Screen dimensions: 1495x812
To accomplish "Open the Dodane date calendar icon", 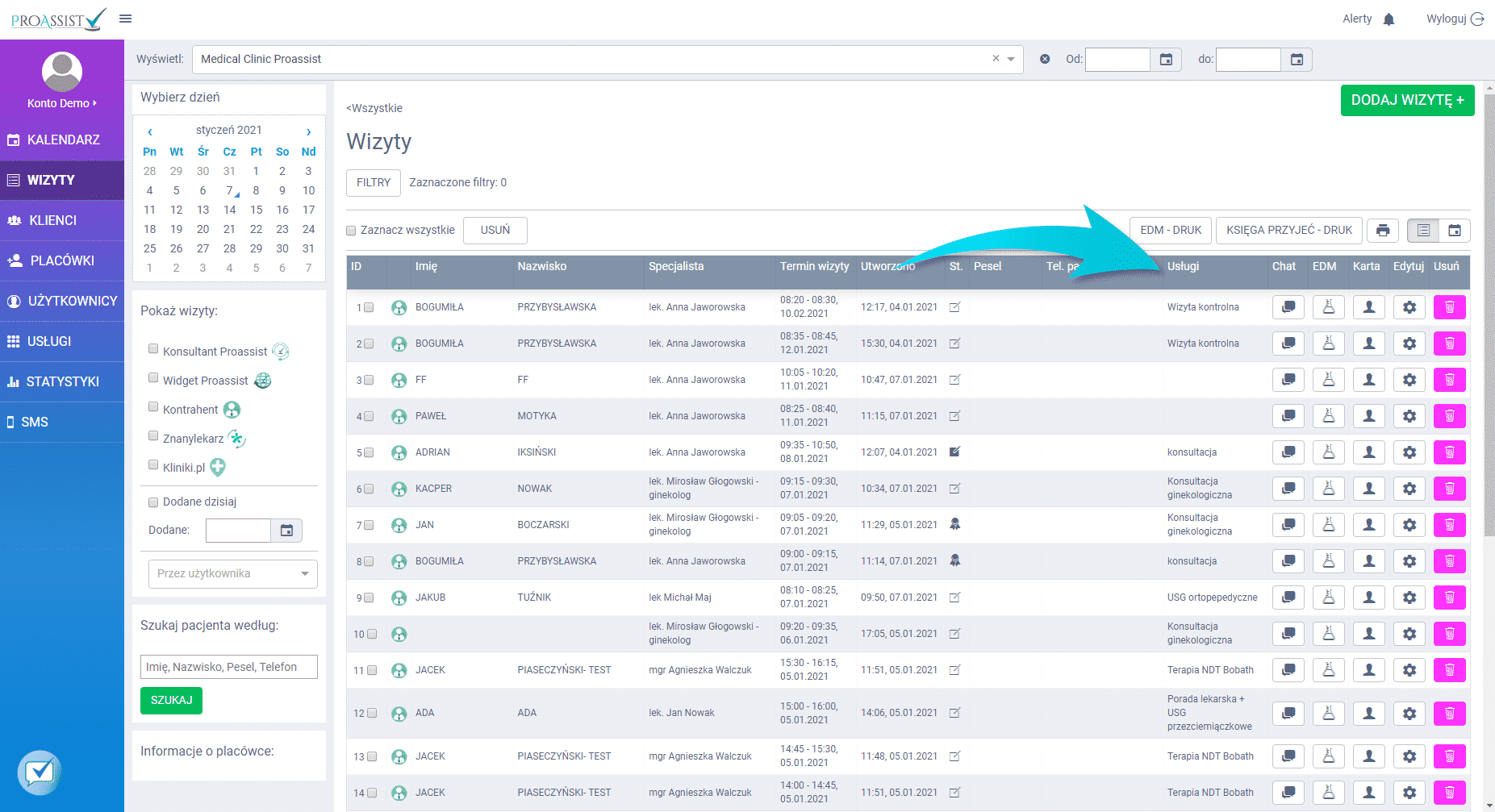I will point(286,530).
